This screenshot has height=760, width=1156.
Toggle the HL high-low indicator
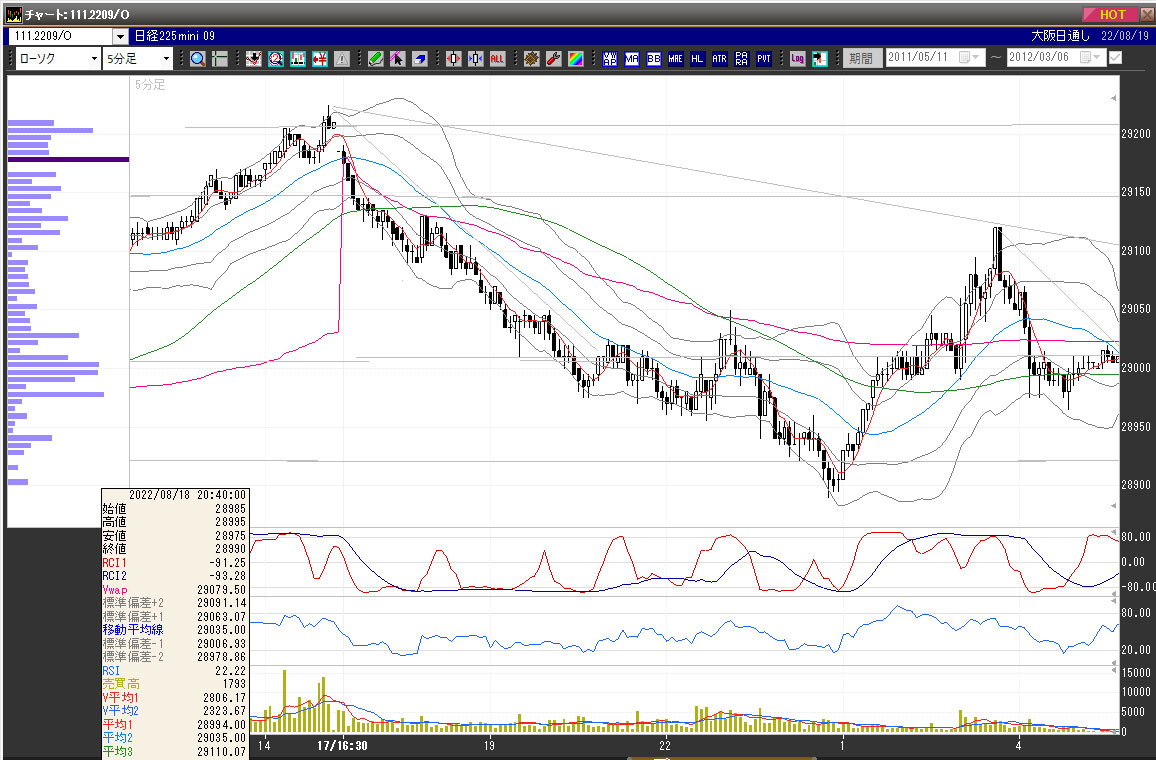coord(697,59)
